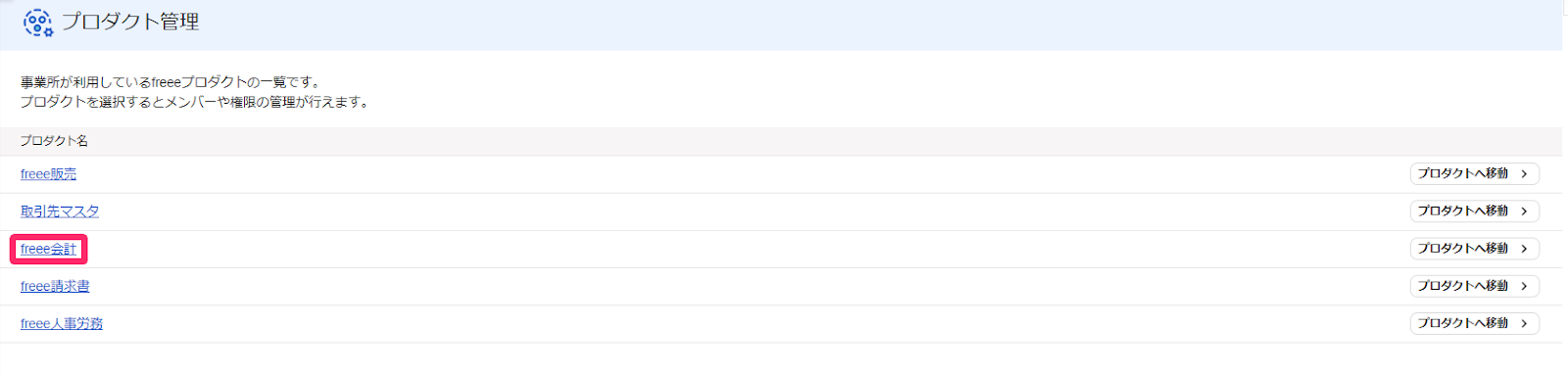
Task: Select the highlighted freee会計 link
Action: (x=48, y=250)
